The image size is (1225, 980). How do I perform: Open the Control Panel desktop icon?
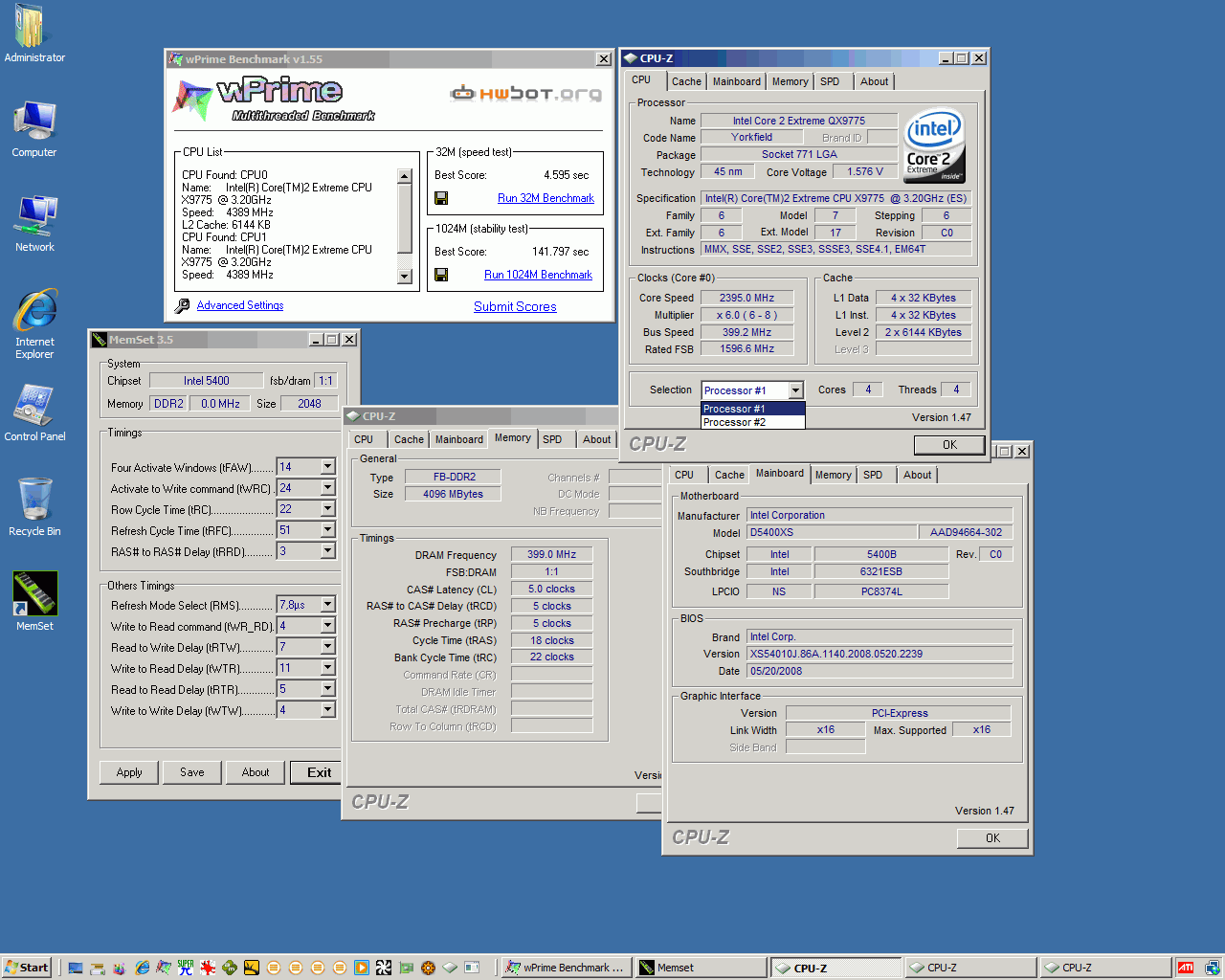pos(34,413)
